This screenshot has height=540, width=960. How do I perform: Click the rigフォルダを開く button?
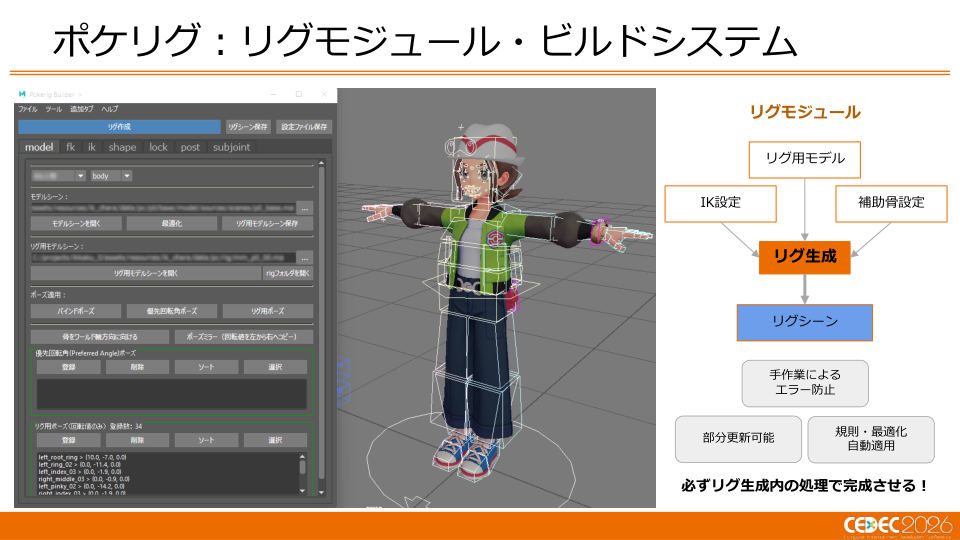288,273
